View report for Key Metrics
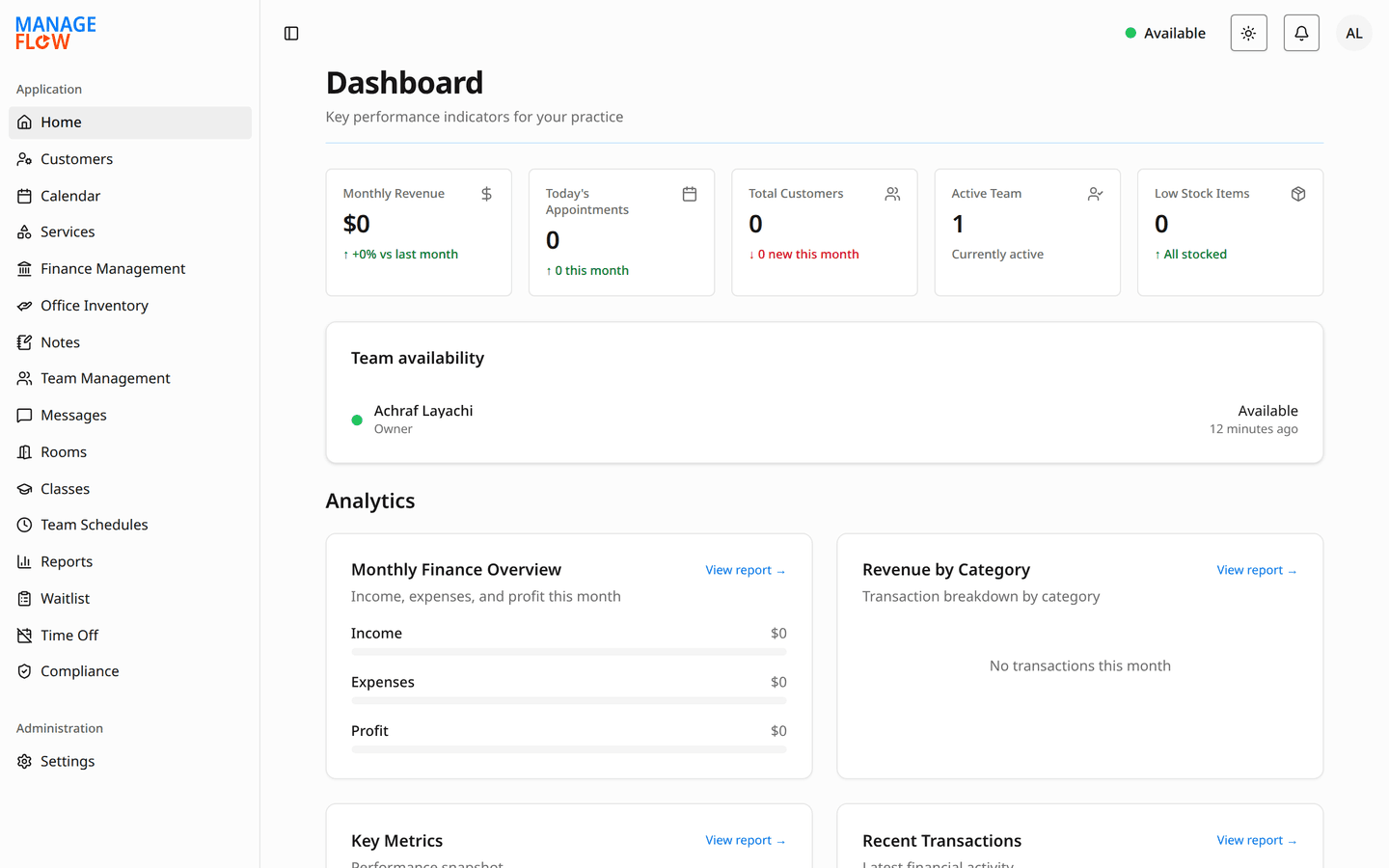 746,840
